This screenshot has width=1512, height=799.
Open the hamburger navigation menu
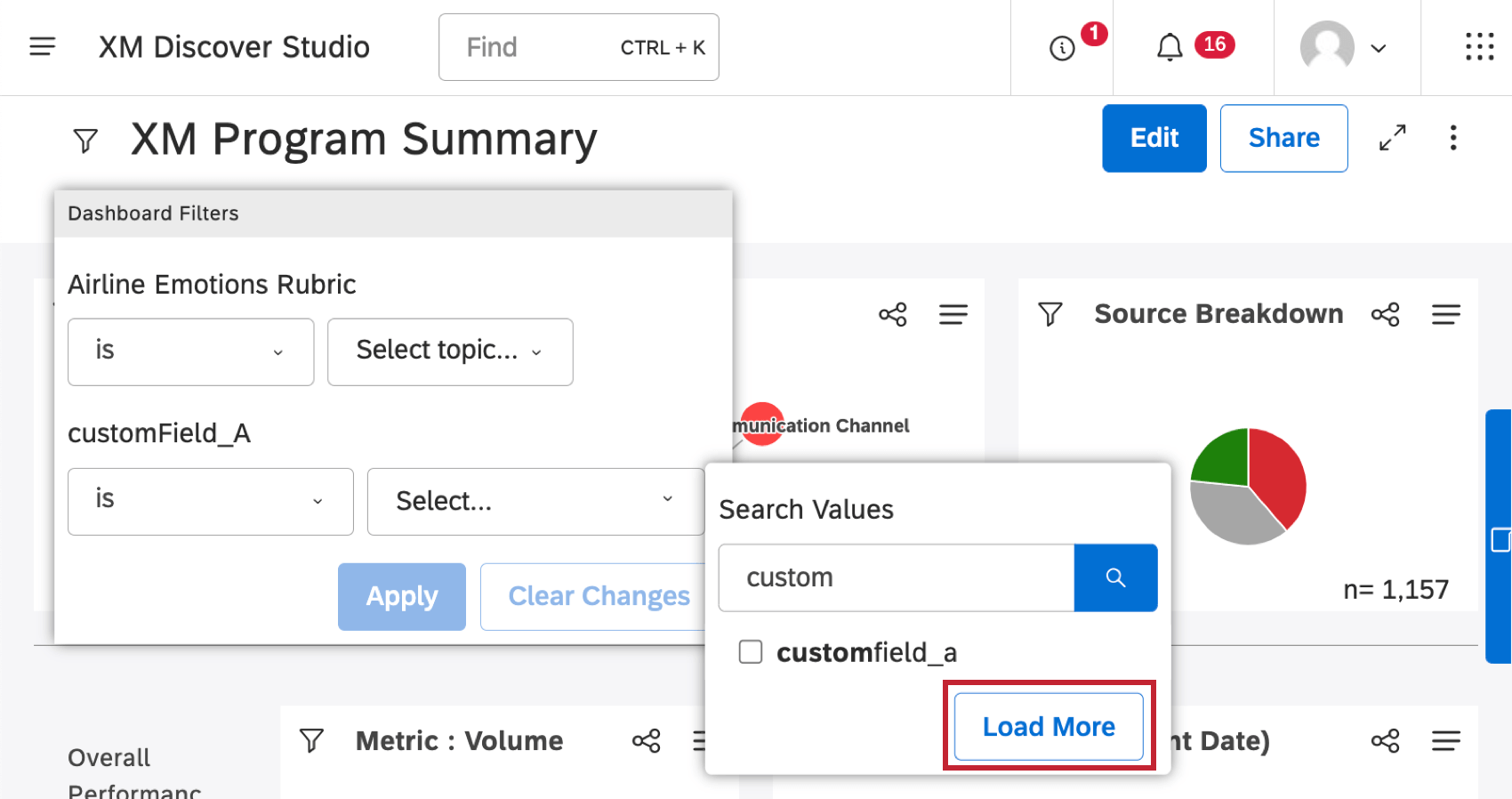click(x=43, y=47)
